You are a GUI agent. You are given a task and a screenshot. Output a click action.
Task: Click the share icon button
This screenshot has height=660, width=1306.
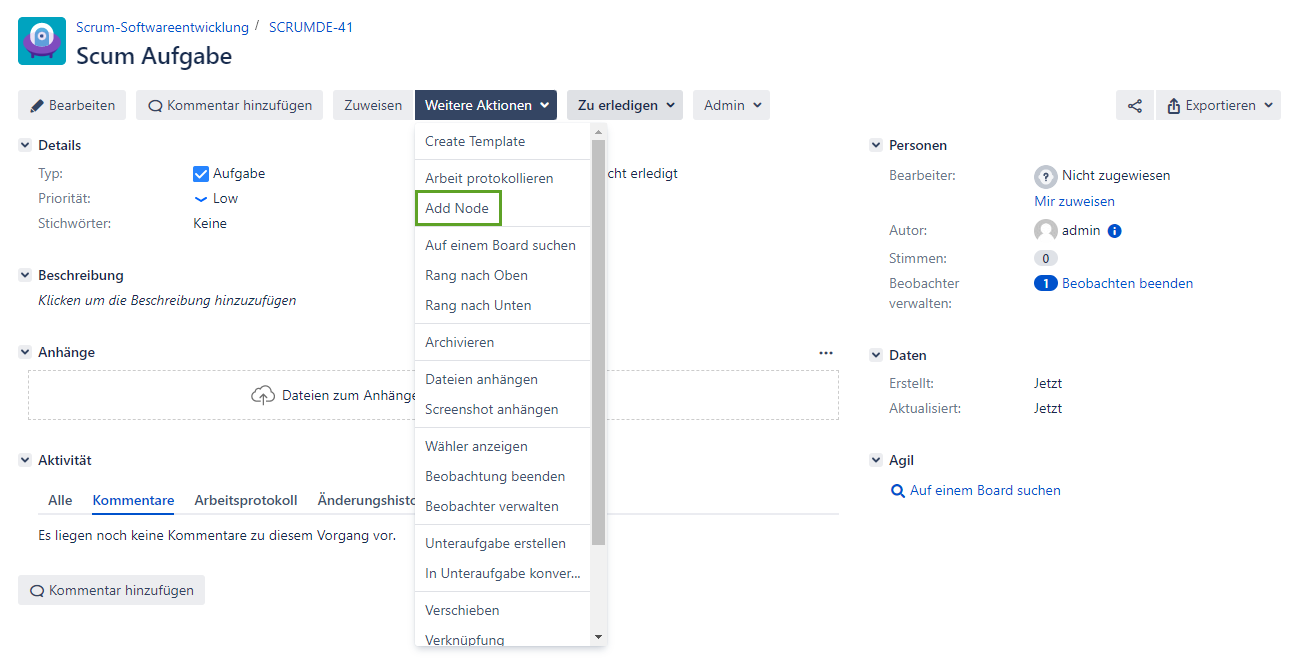[1134, 105]
